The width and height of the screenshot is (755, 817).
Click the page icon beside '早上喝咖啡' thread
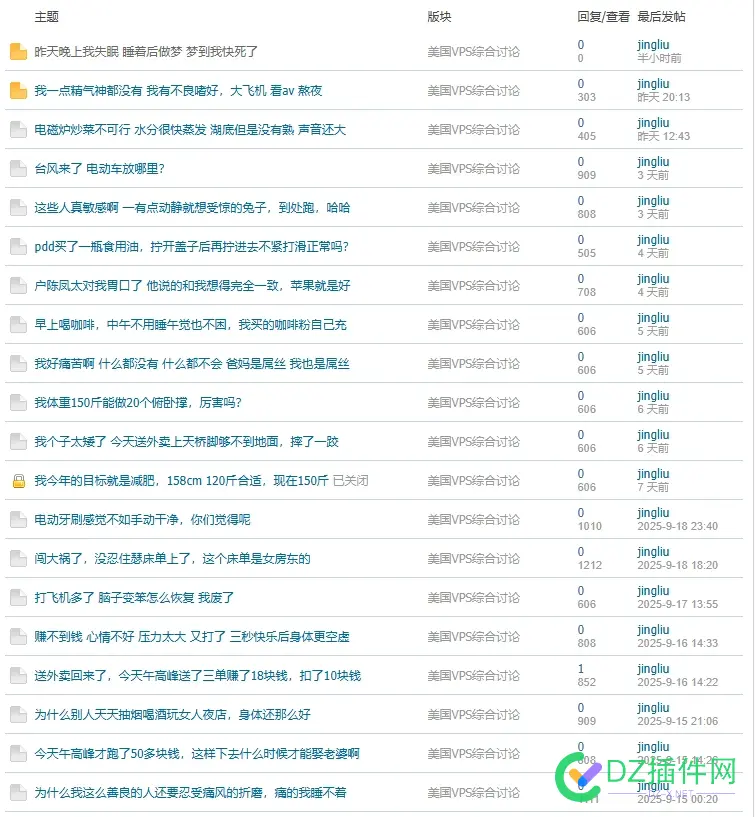click(x=18, y=325)
